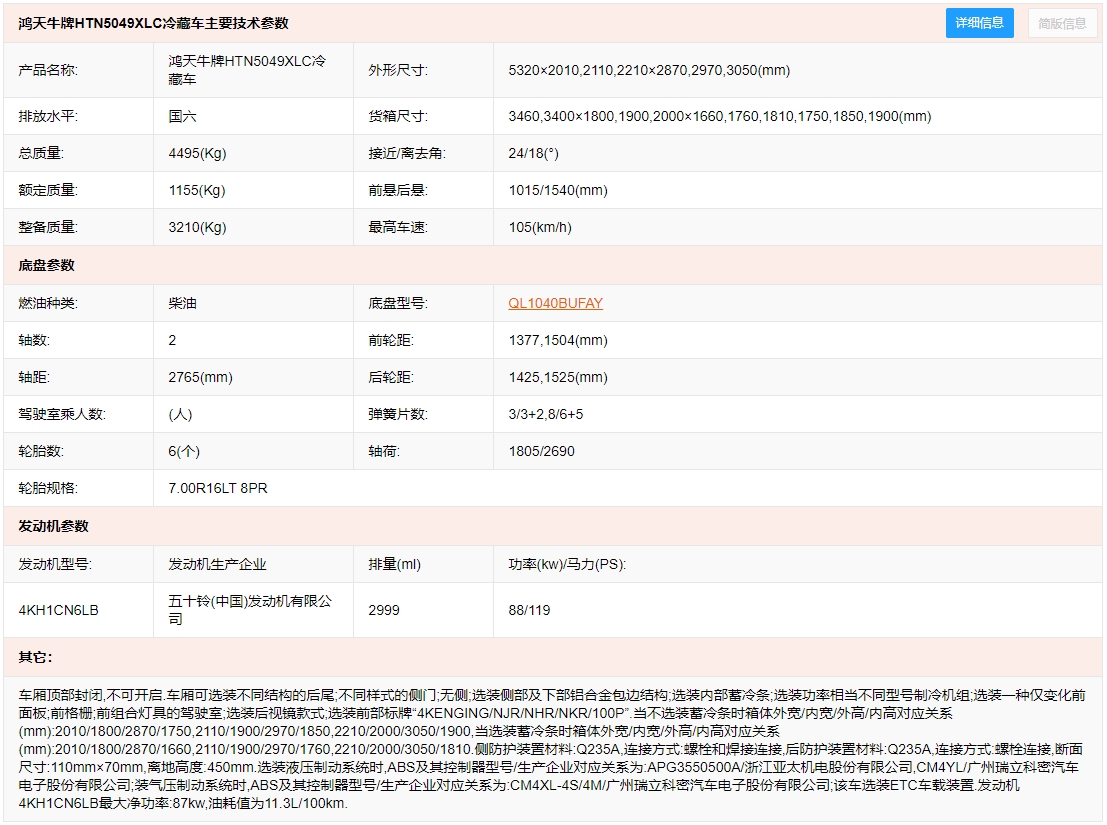The image size is (1107, 825).
Task: Click the 前轮距 label
Action: (391, 340)
